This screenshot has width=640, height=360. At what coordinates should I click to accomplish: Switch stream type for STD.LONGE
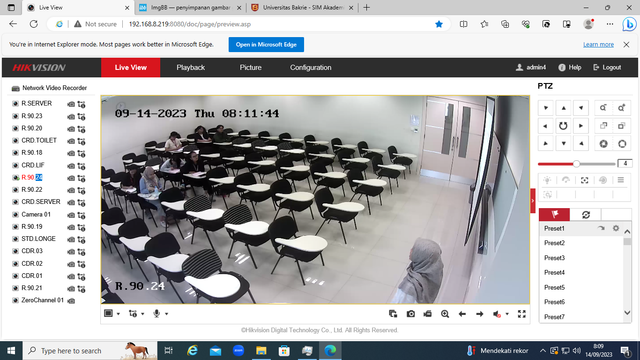(x=82, y=240)
